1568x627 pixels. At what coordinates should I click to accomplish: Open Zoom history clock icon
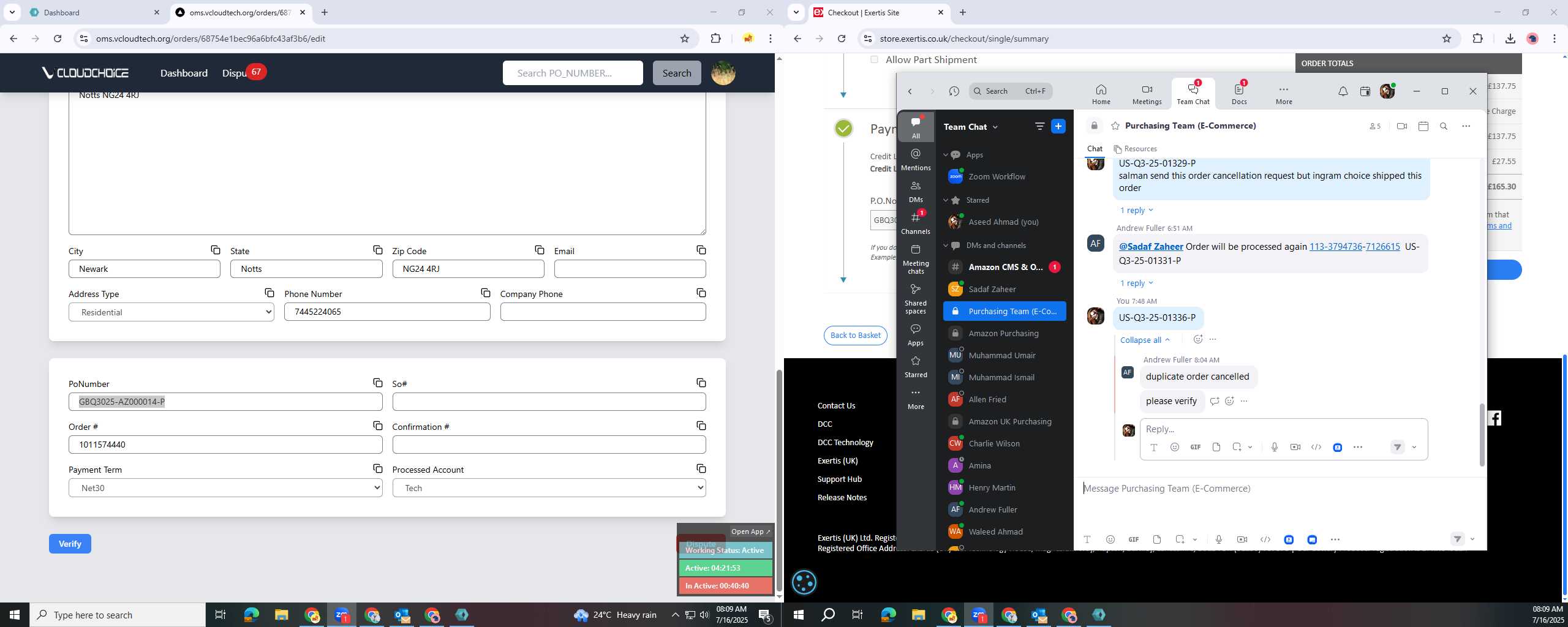(954, 91)
